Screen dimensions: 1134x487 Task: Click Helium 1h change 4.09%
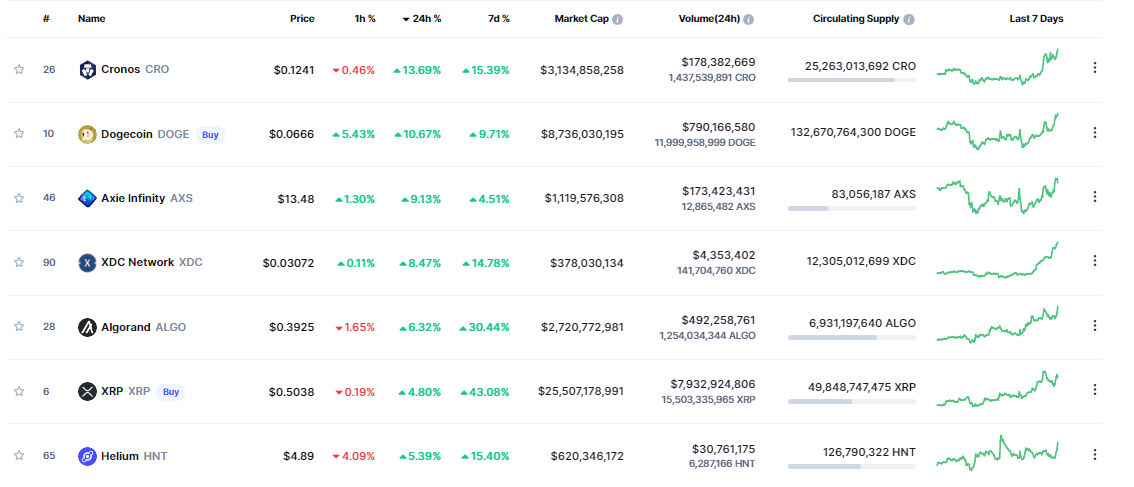[354, 456]
